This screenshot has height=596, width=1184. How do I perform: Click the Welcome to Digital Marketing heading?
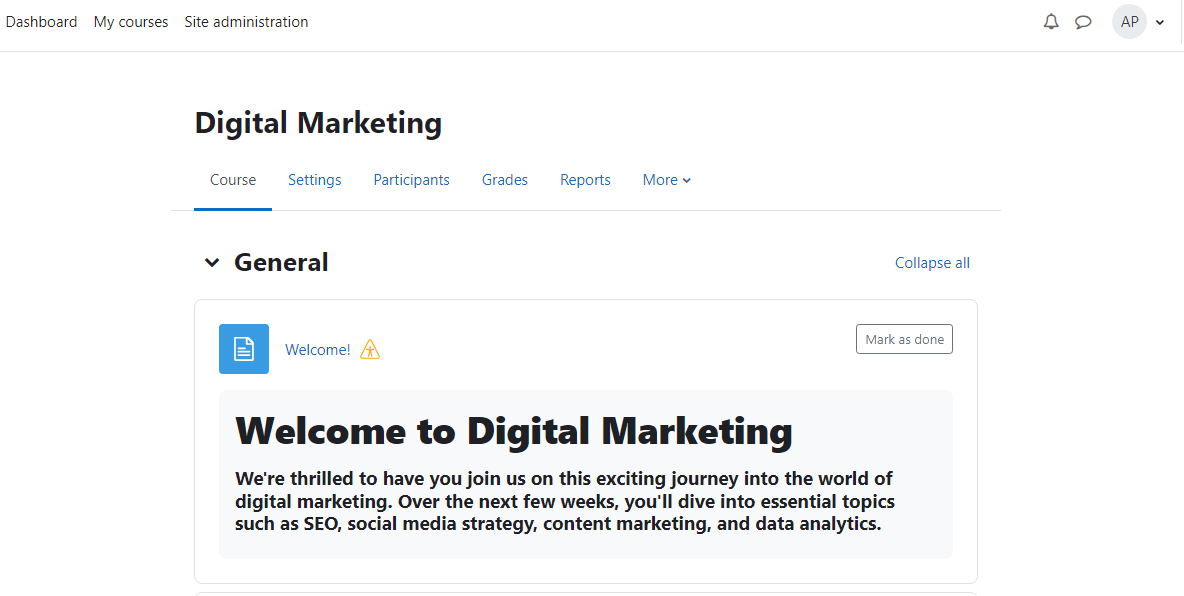[x=514, y=431]
